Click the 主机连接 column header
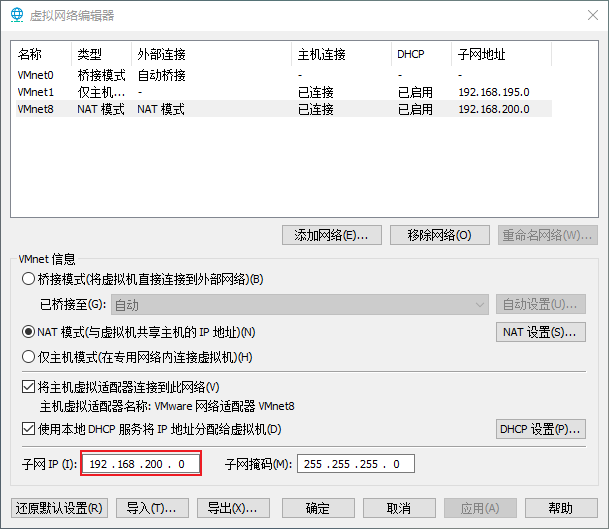The width and height of the screenshot is (609, 529). [x=341, y=54]
